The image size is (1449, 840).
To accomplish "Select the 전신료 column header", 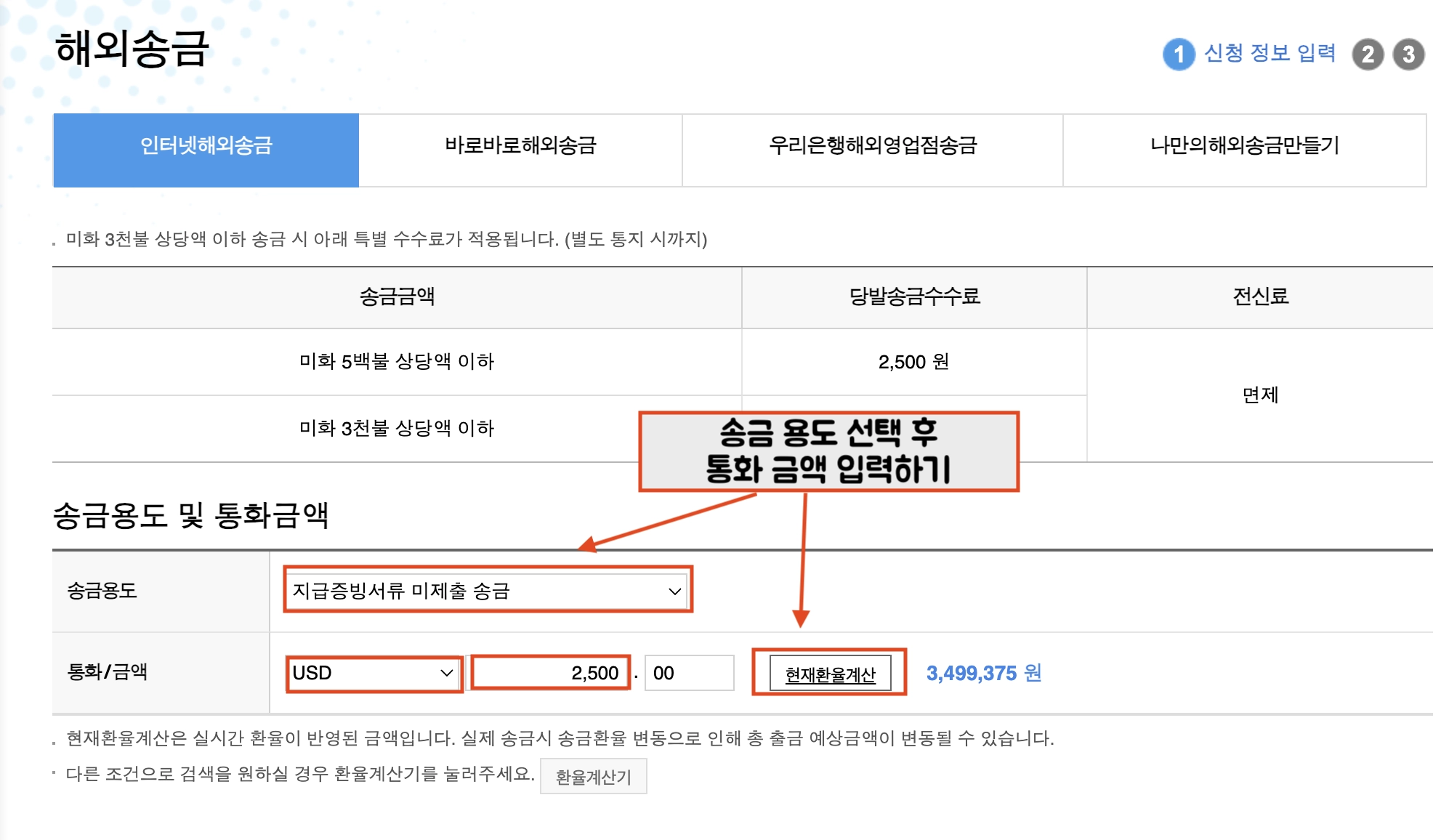I will 1260,296.
